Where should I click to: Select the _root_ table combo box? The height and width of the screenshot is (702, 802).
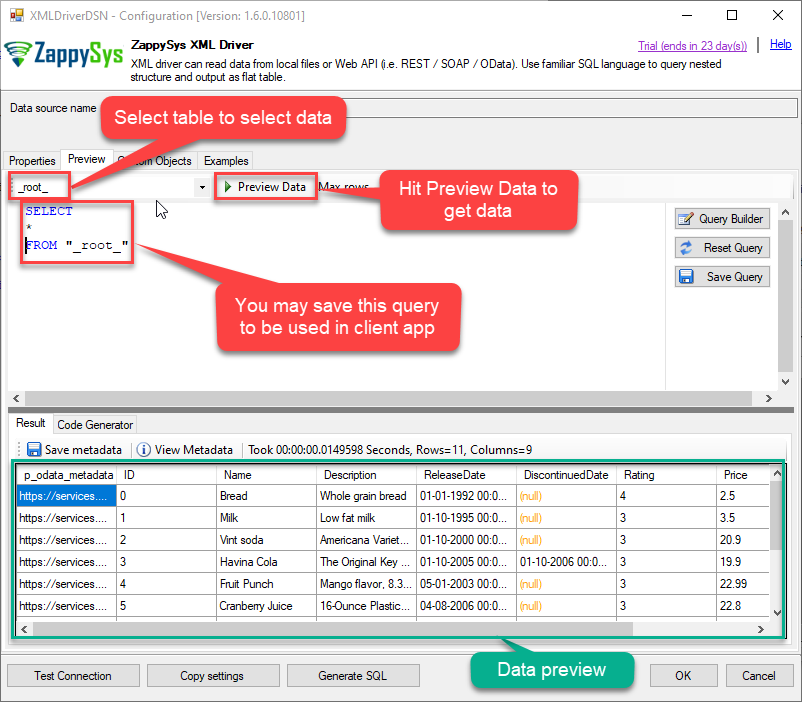tap(110, 187)
